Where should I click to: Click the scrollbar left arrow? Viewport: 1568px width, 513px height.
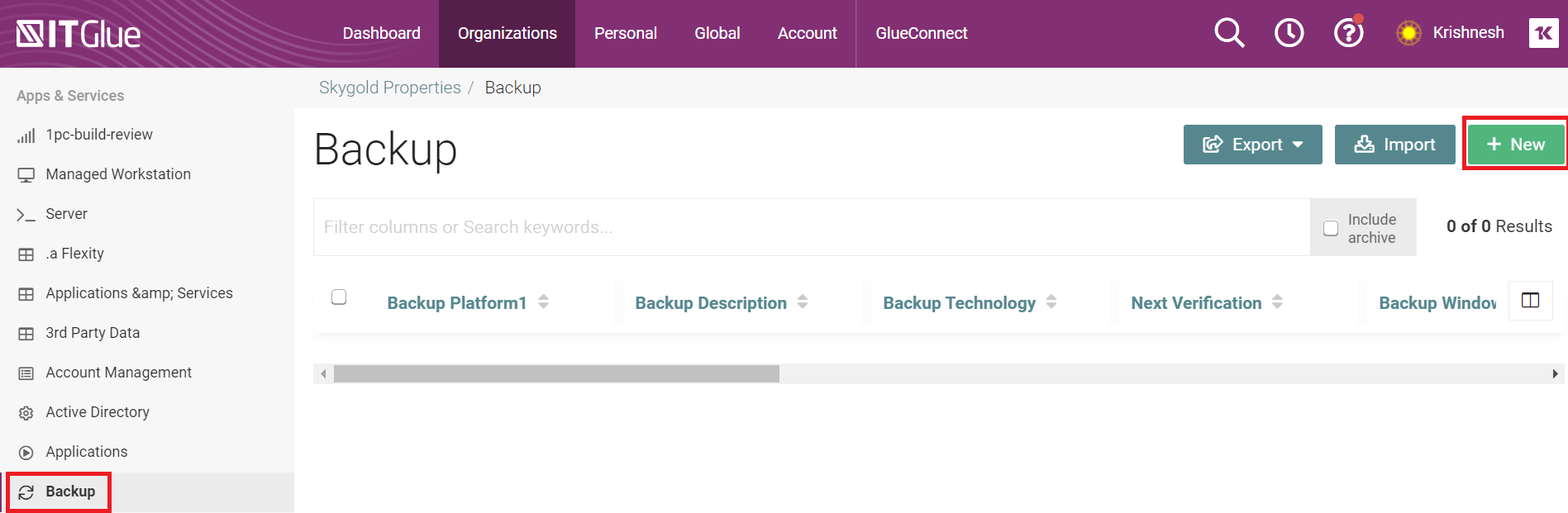[x=323, y=374]
